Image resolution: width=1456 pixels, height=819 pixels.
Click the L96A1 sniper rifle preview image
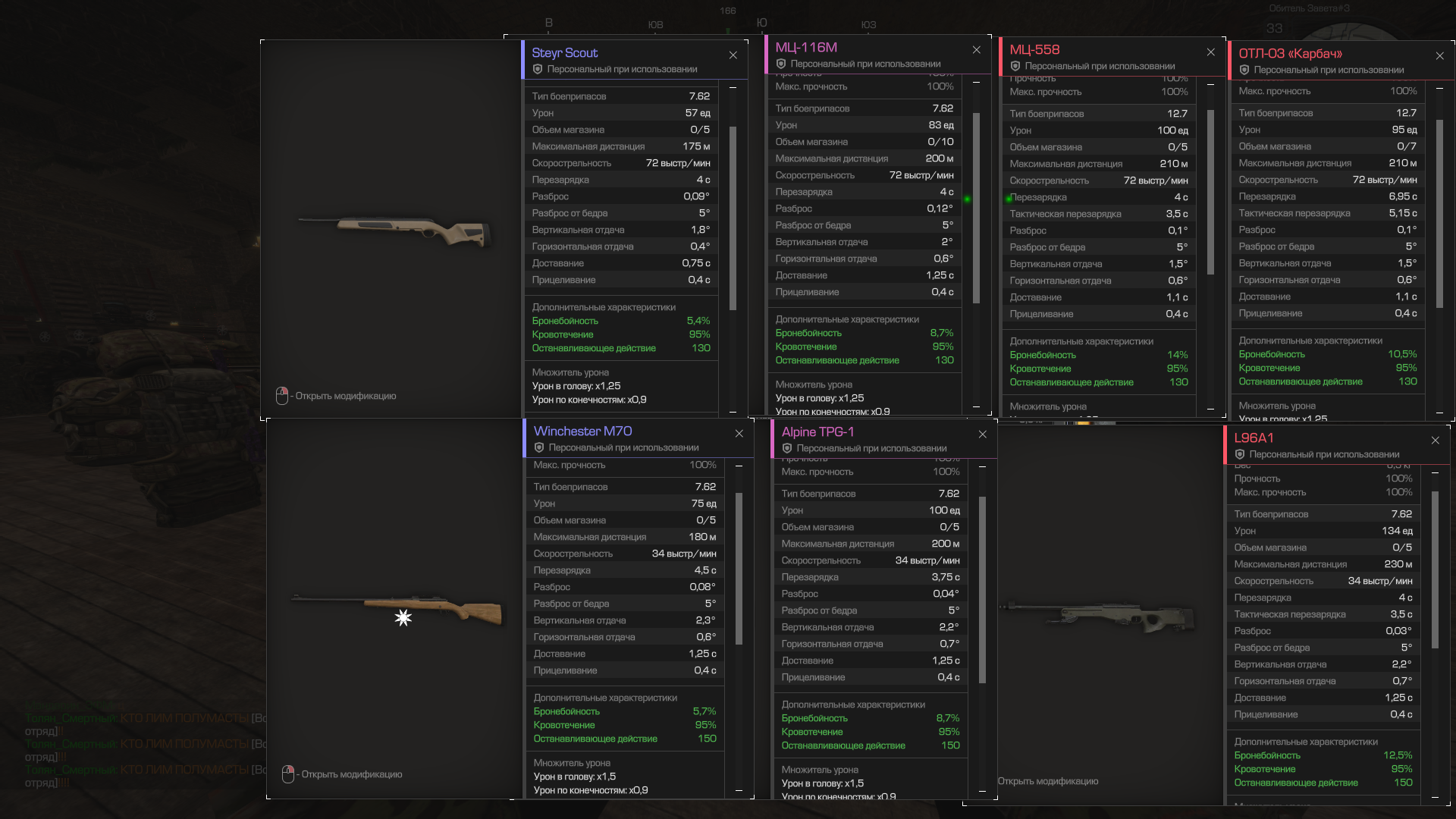[1097, 617]
